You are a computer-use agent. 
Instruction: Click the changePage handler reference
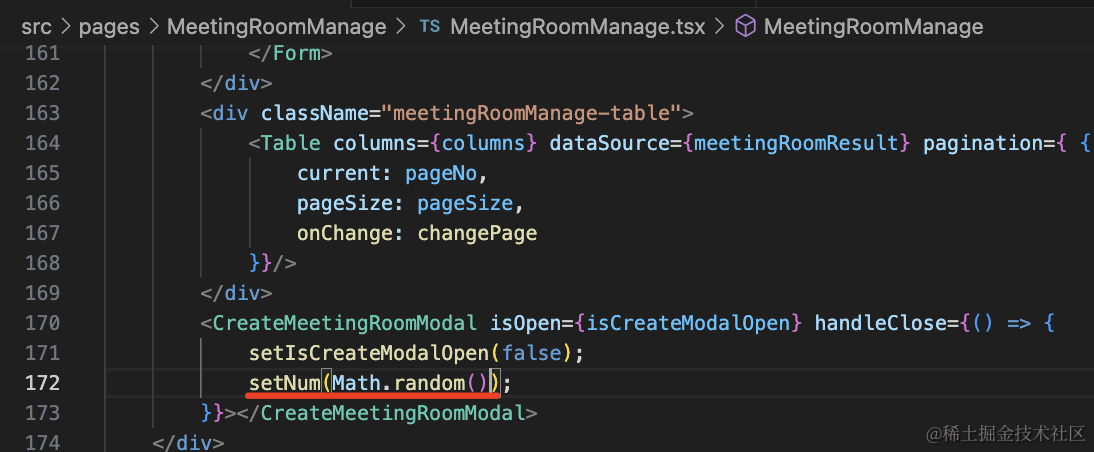pos(477,233)
